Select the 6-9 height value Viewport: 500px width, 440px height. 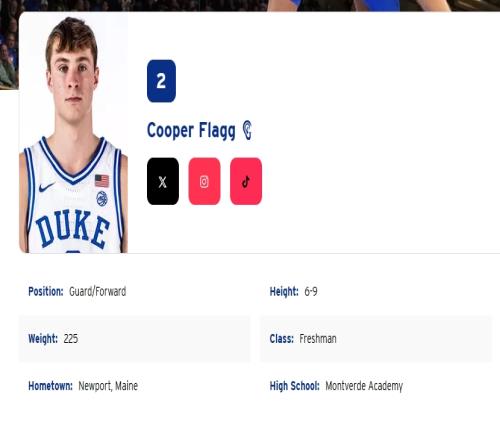(x=311, y=292)
